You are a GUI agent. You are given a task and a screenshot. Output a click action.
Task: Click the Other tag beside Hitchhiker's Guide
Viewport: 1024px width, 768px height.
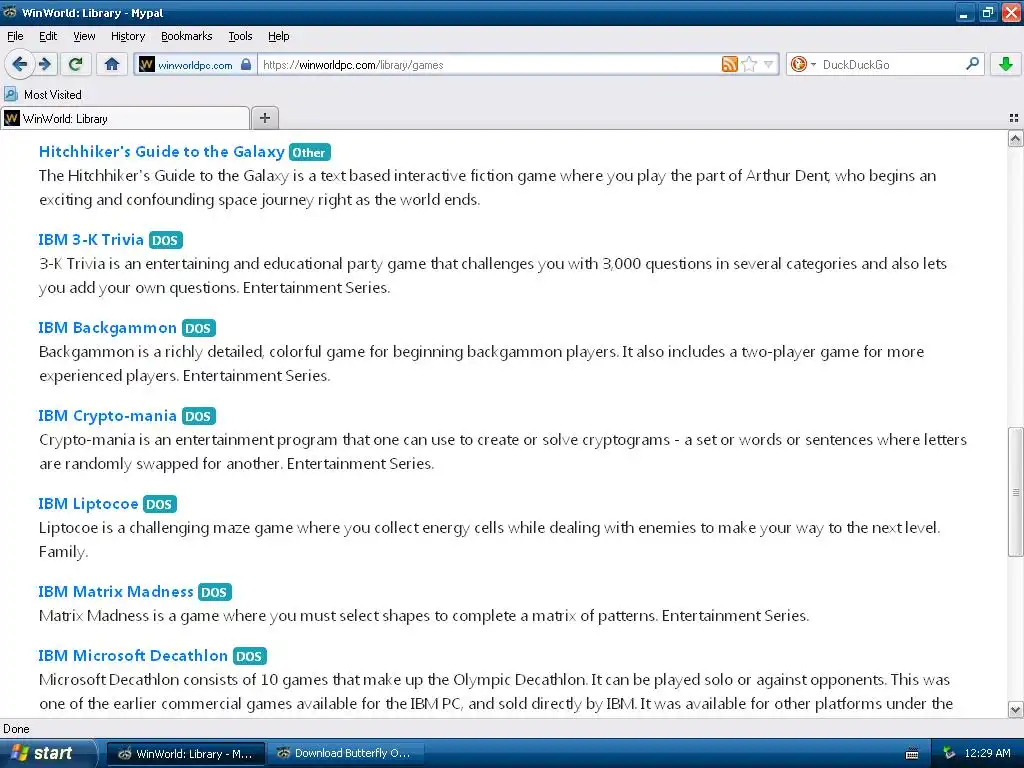[x=310, y=152]
